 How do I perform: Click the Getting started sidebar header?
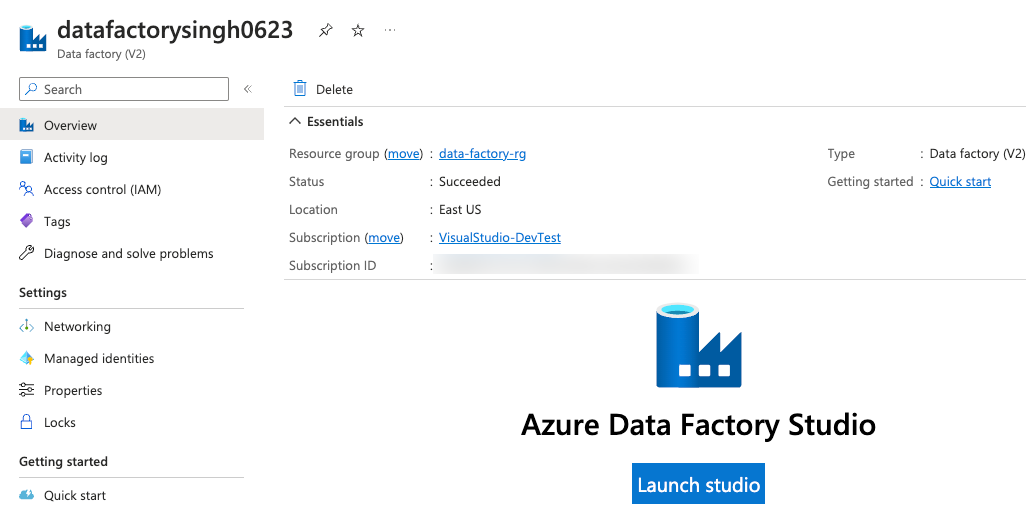pyautogui.click(x=63, y=462)
